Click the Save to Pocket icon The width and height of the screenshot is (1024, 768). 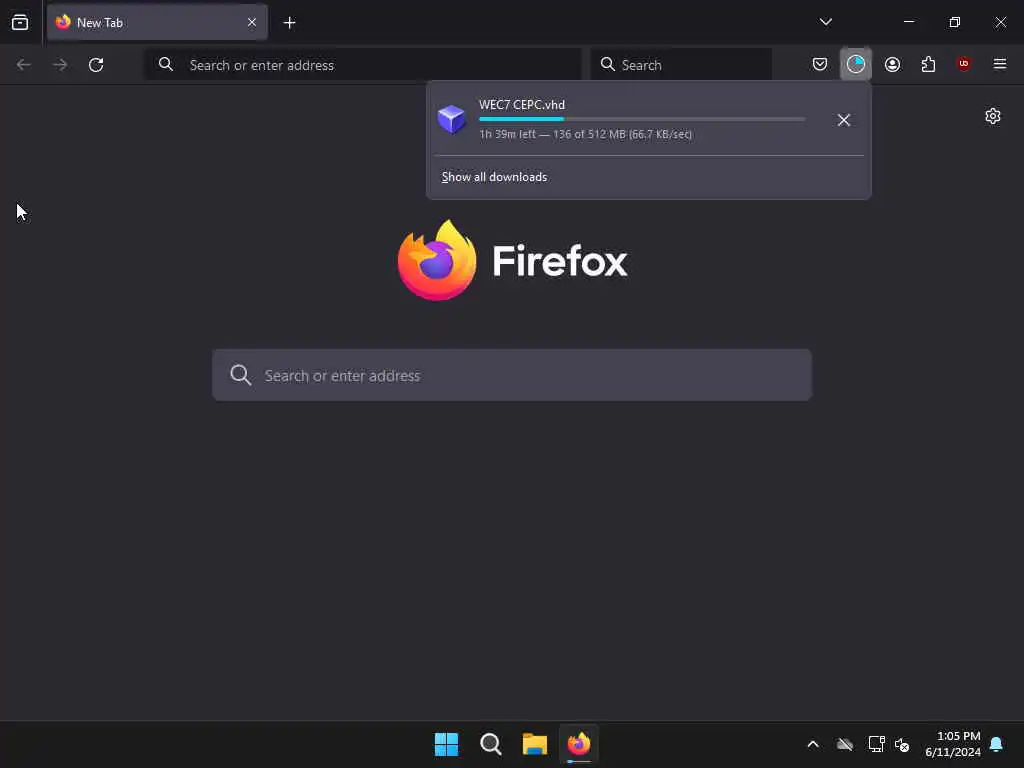click(820, 64)
